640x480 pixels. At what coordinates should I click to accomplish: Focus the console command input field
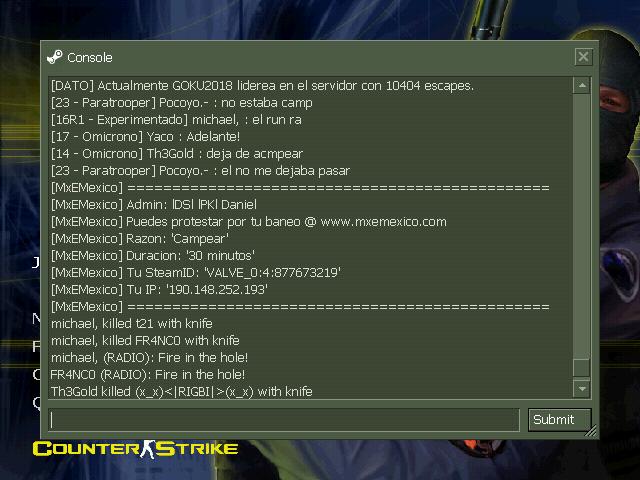(x=284, y=420)
